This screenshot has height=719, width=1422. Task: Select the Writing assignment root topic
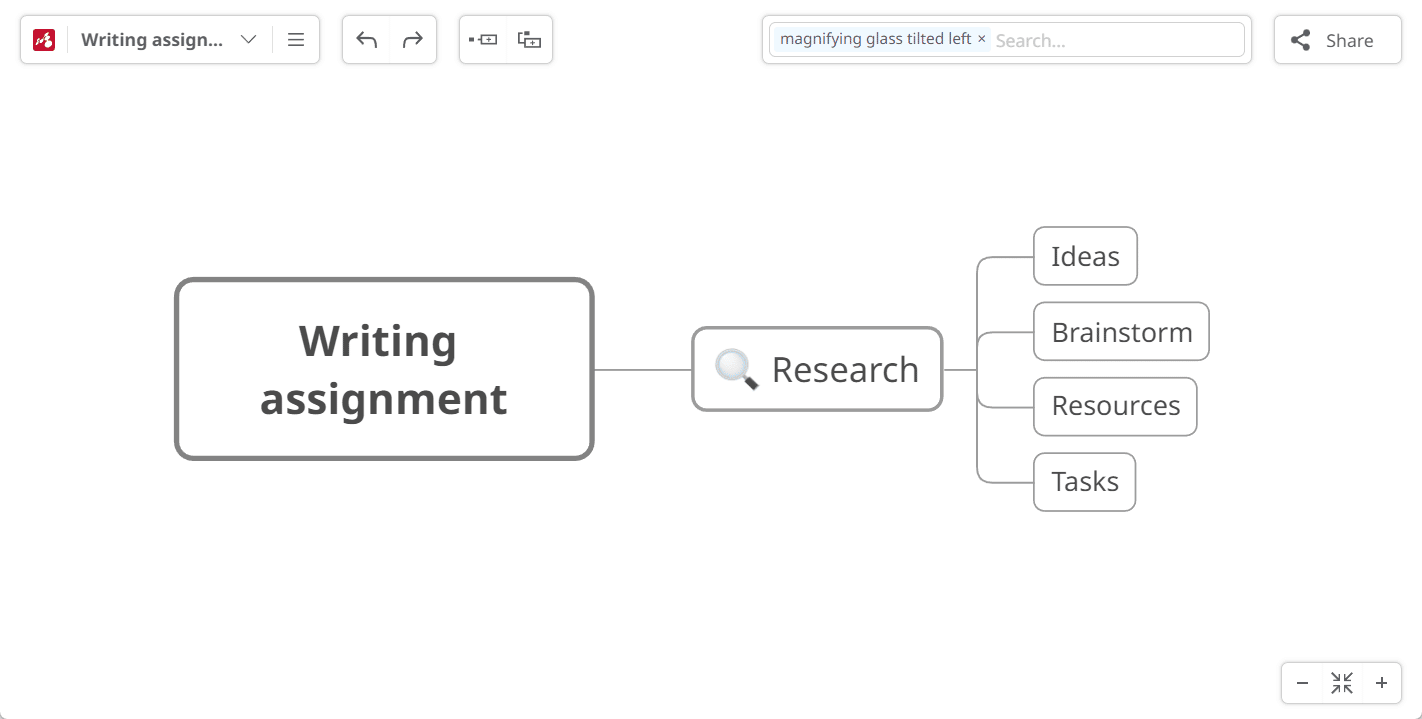[x=384, y=369]
